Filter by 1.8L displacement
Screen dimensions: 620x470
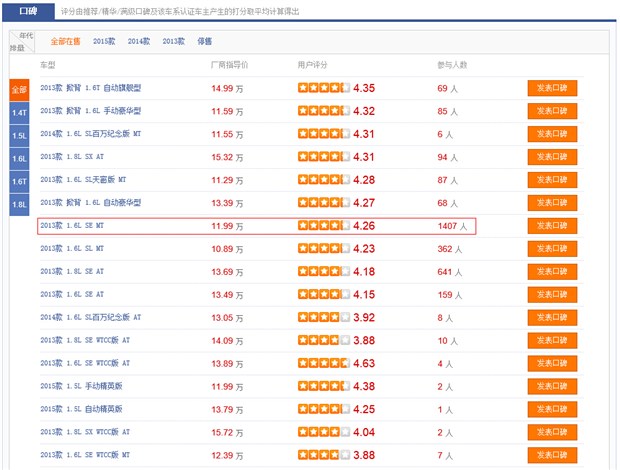click(19, 204)
